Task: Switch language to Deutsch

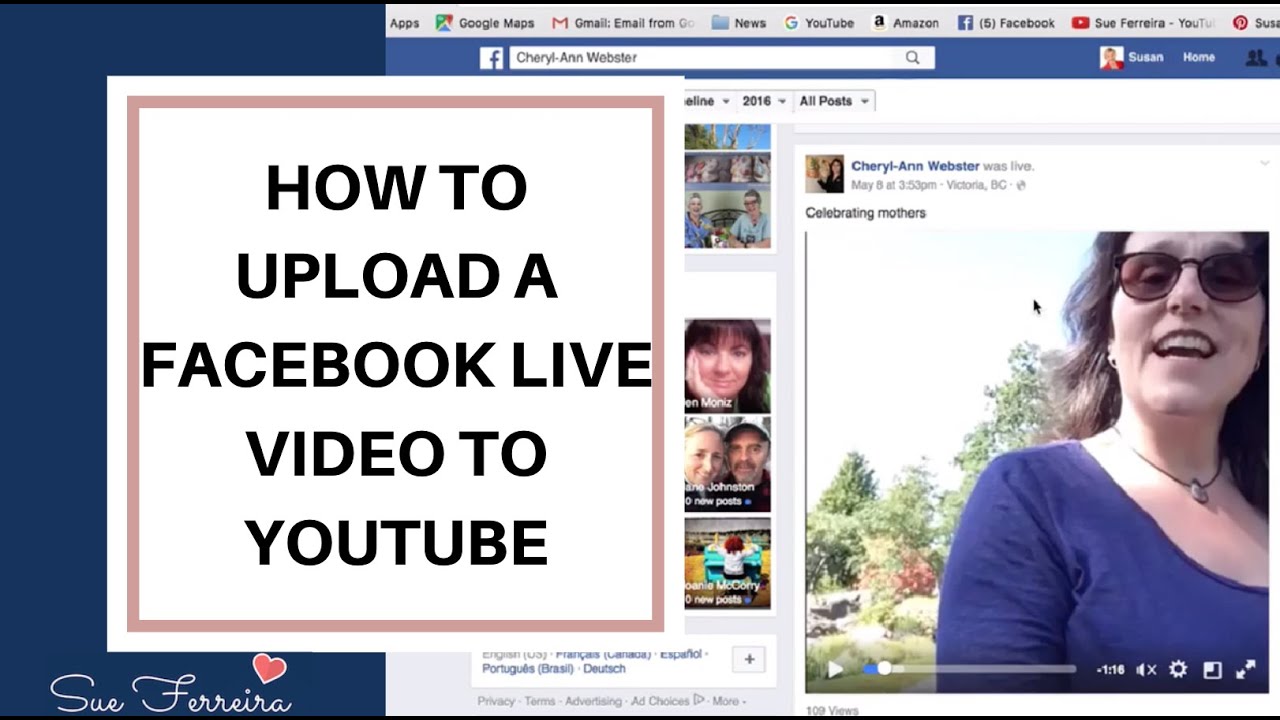Action: [x=604, y=668]
